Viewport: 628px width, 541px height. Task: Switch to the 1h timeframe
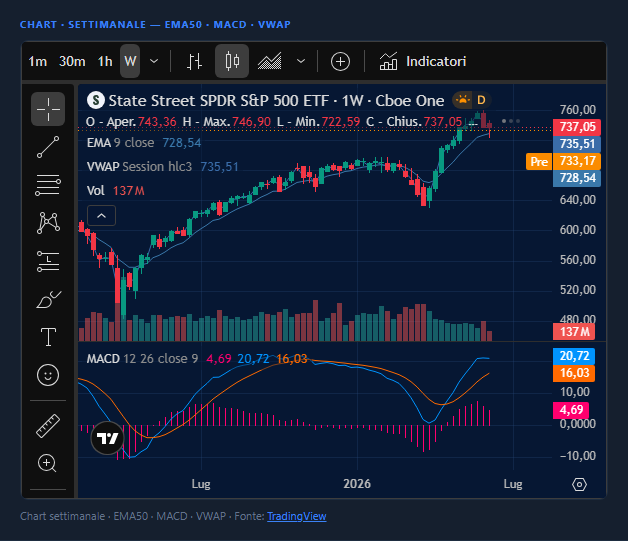[x=105, y=62]
